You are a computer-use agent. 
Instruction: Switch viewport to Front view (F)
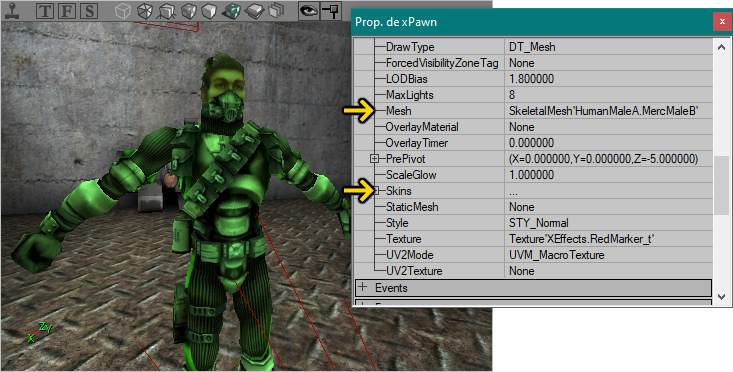tap(67, 11)
